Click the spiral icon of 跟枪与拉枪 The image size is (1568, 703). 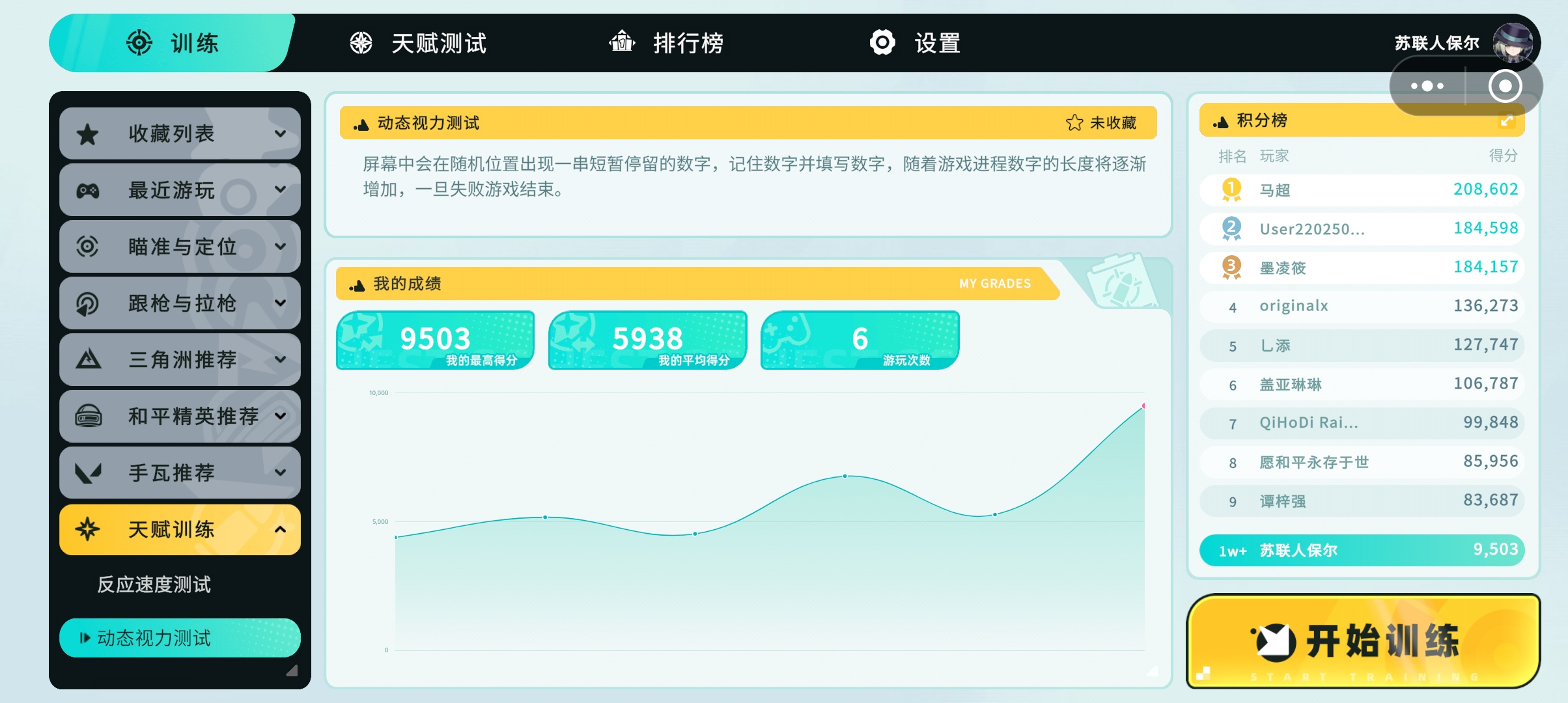[x=88, y=303]
